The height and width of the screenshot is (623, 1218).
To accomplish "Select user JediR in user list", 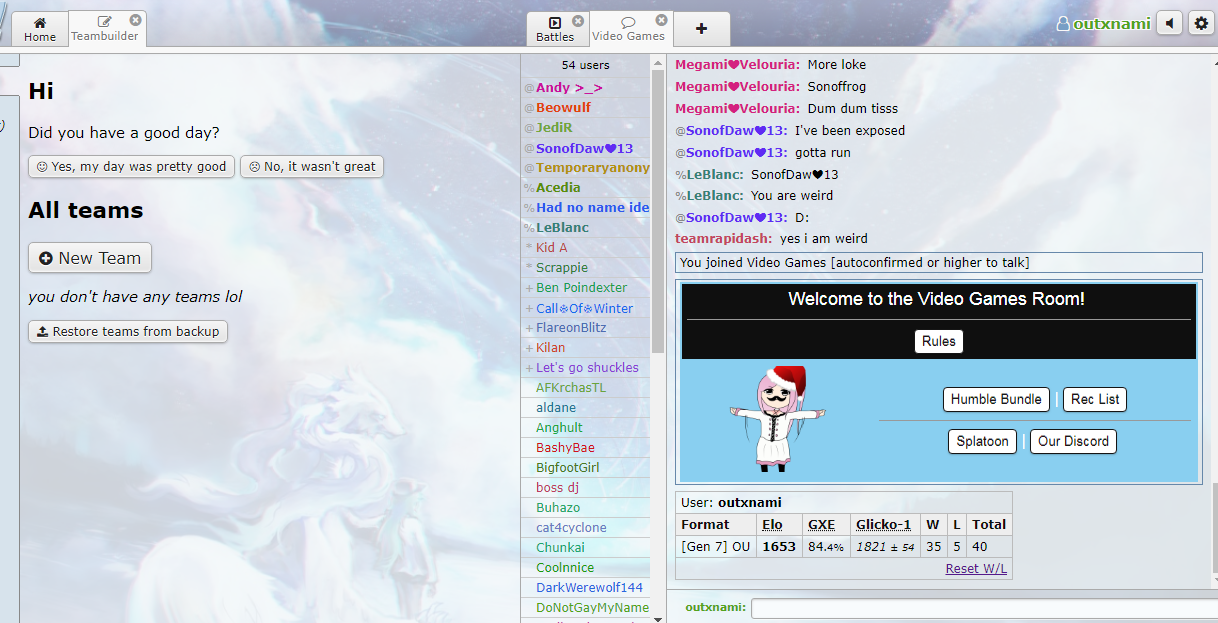I will [586, 128].
